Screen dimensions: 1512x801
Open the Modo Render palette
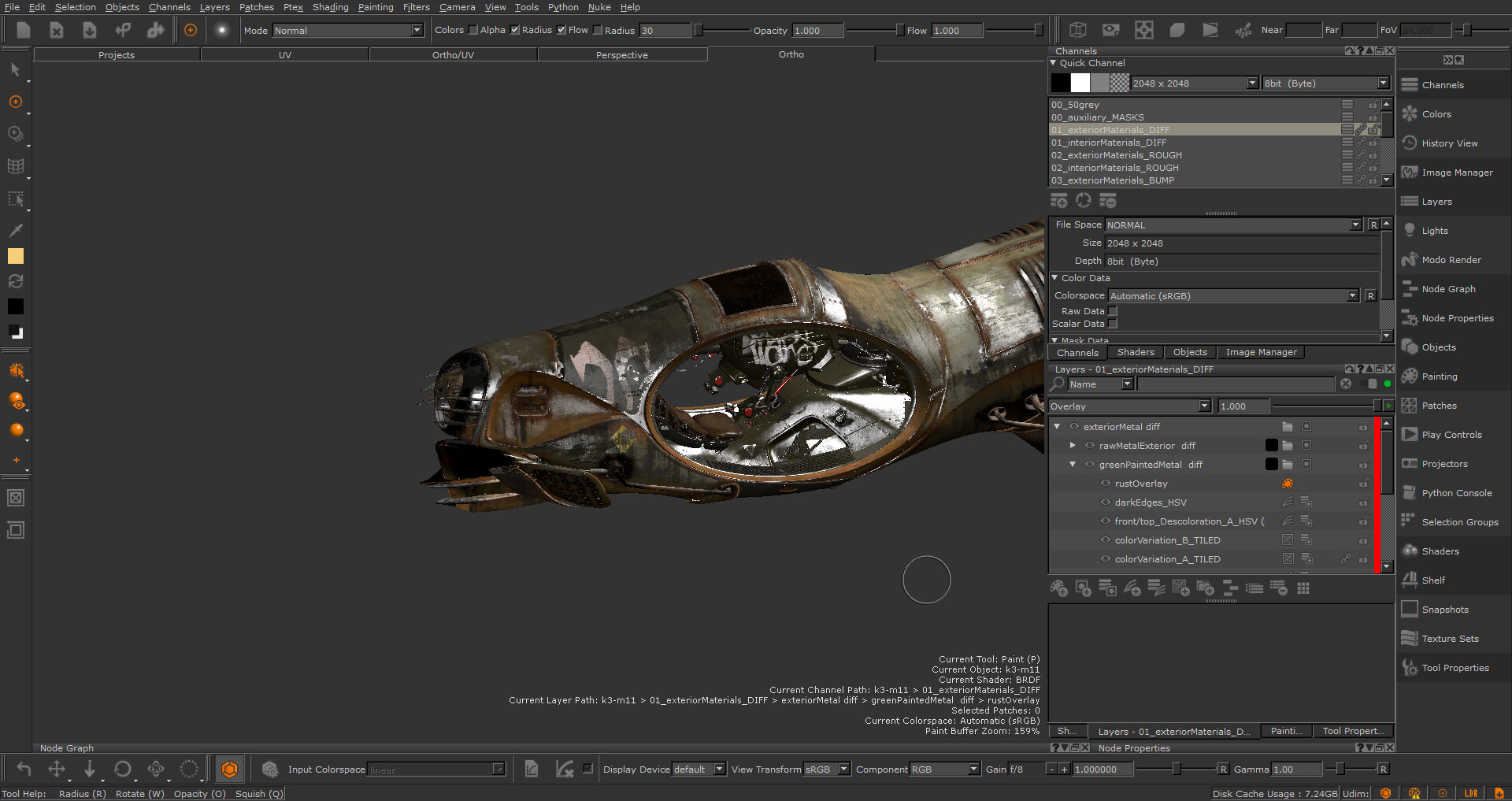1451,260
